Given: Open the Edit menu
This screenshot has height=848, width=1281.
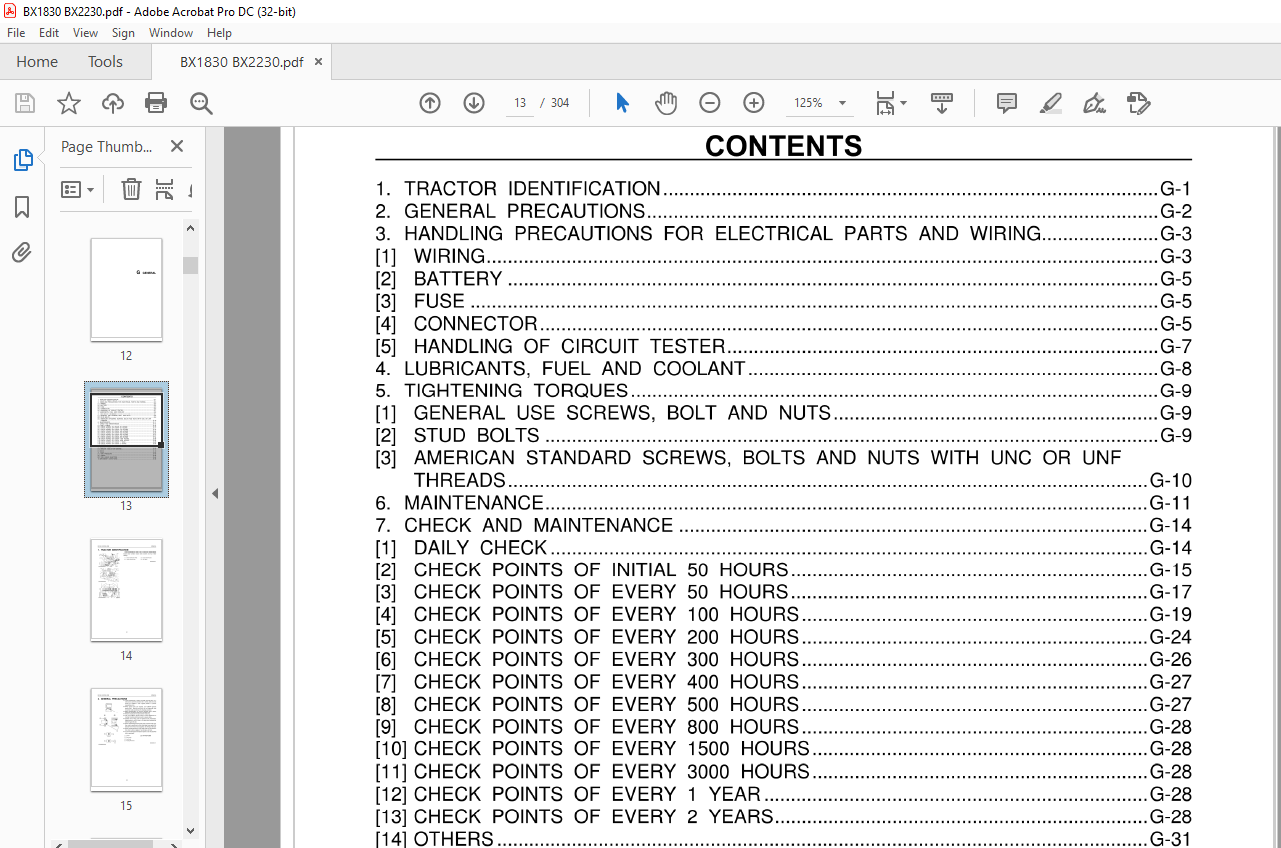Looking at the screenshot, I should [x=49, y=33].
